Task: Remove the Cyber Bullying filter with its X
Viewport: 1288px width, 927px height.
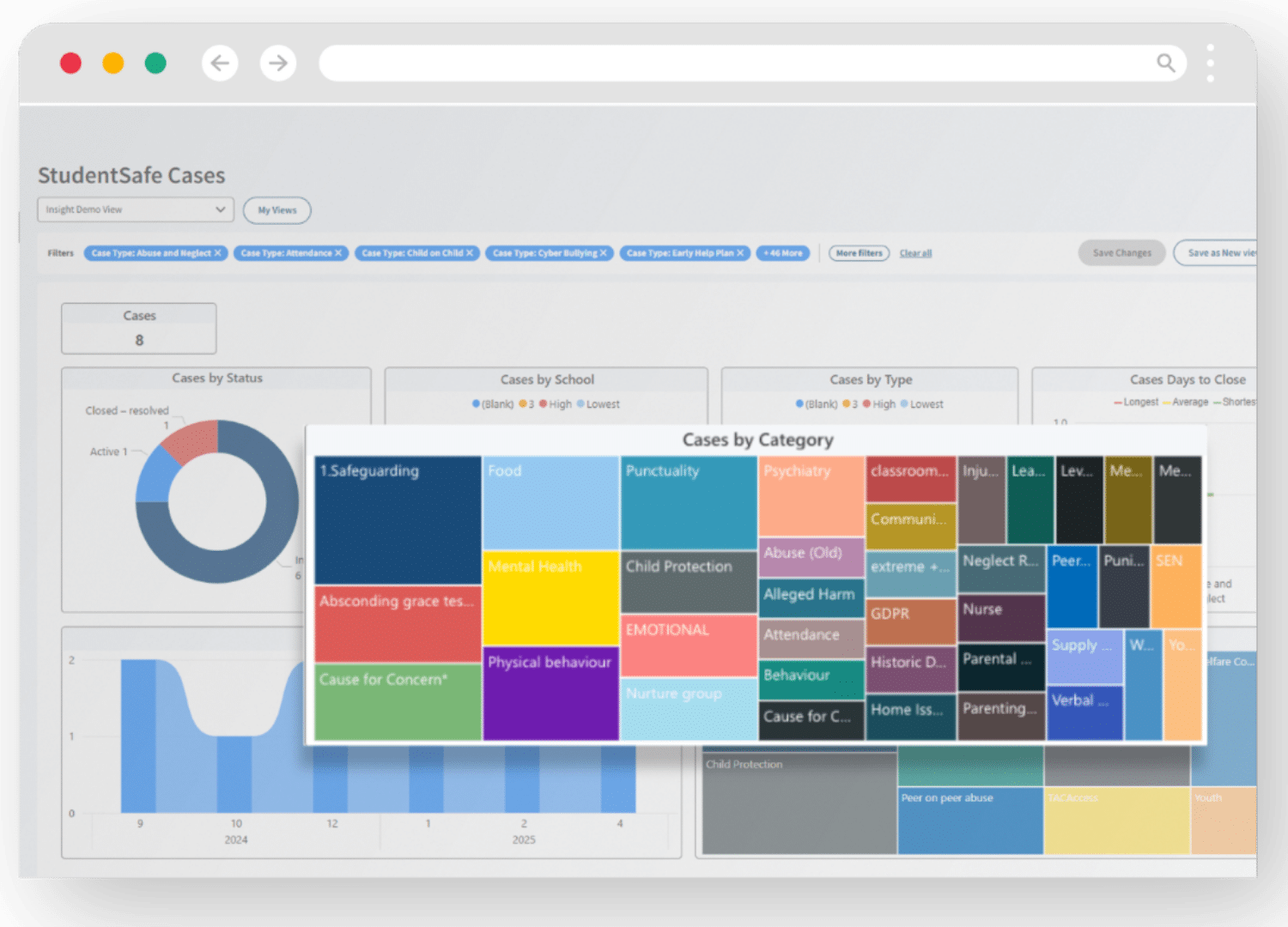Action: (x=604, y=253)
